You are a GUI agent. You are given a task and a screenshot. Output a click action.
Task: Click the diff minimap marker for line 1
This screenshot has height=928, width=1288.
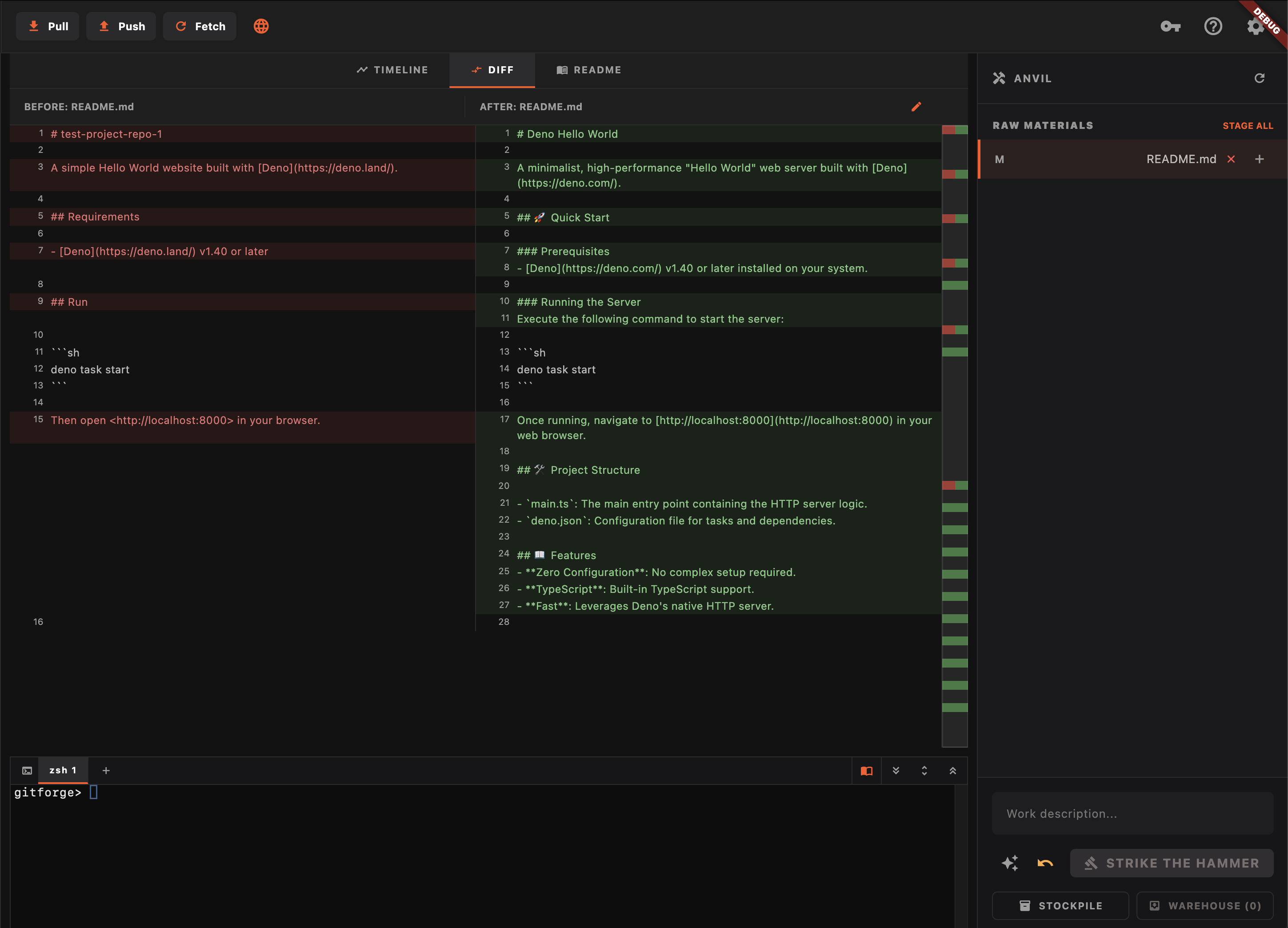click(x=955, y=130)
